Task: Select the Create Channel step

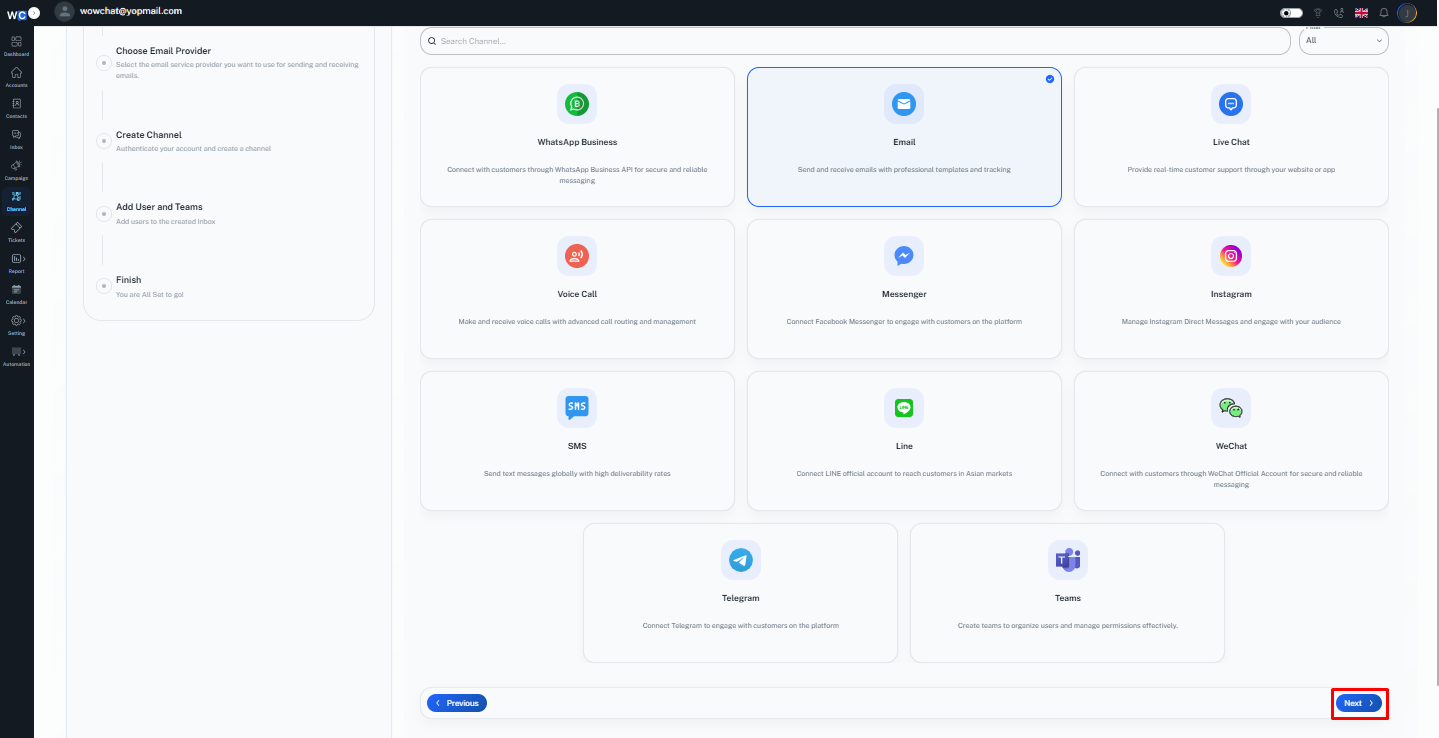Action: (x=149, y=135)
